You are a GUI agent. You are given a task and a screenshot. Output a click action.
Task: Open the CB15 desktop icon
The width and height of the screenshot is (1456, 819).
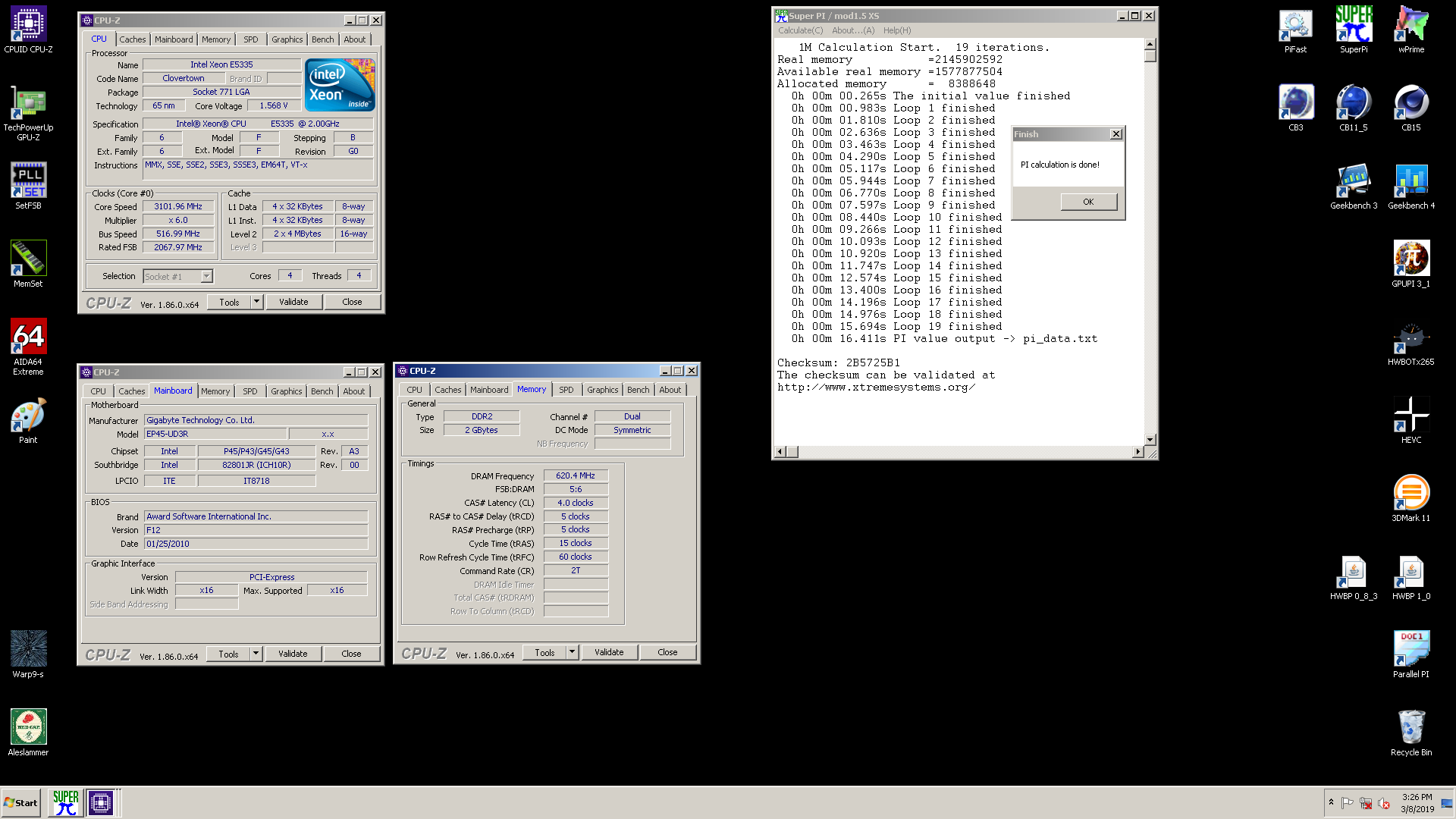click(1411, 108)
